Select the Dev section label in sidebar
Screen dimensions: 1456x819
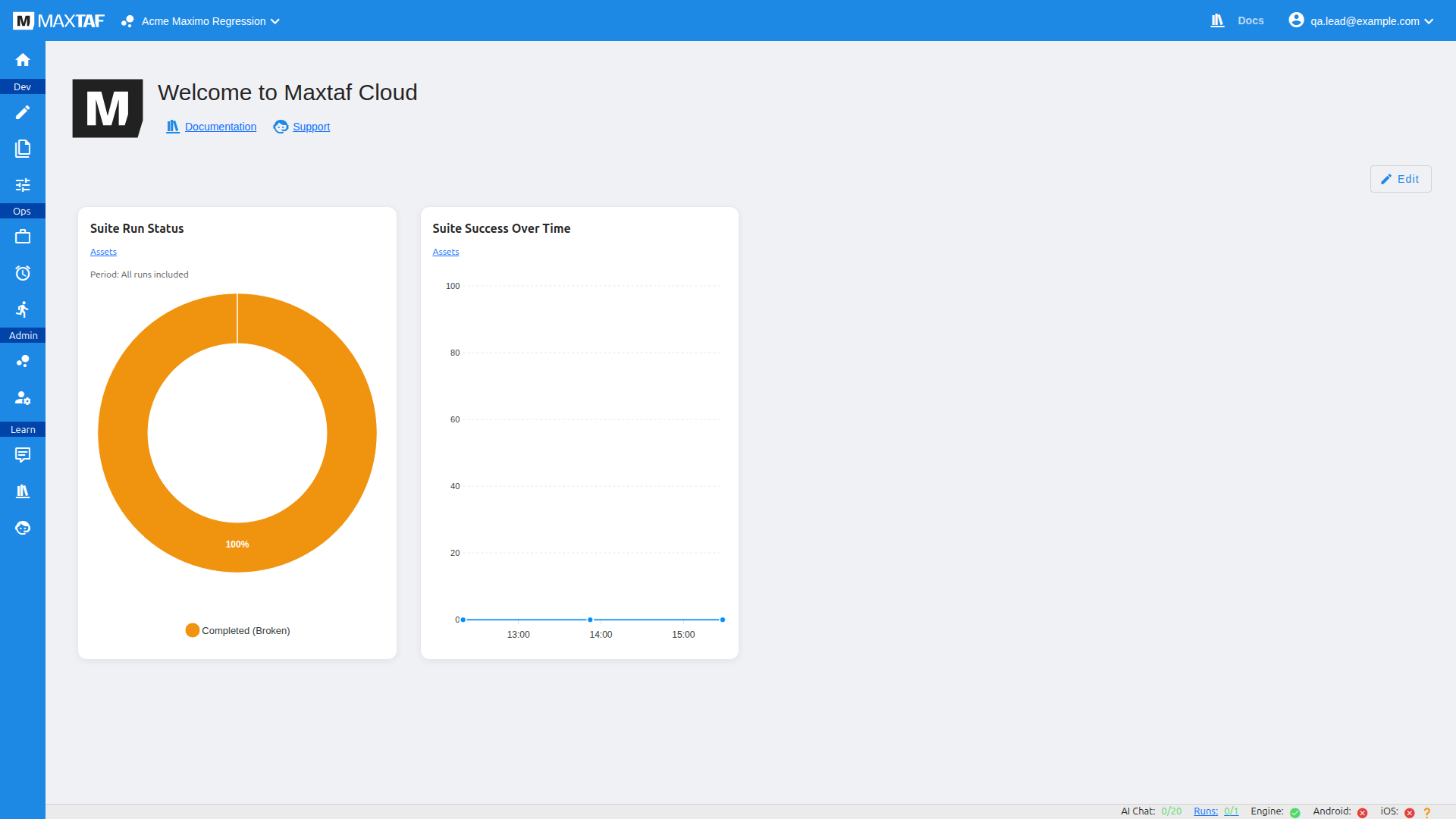(23, 86)
